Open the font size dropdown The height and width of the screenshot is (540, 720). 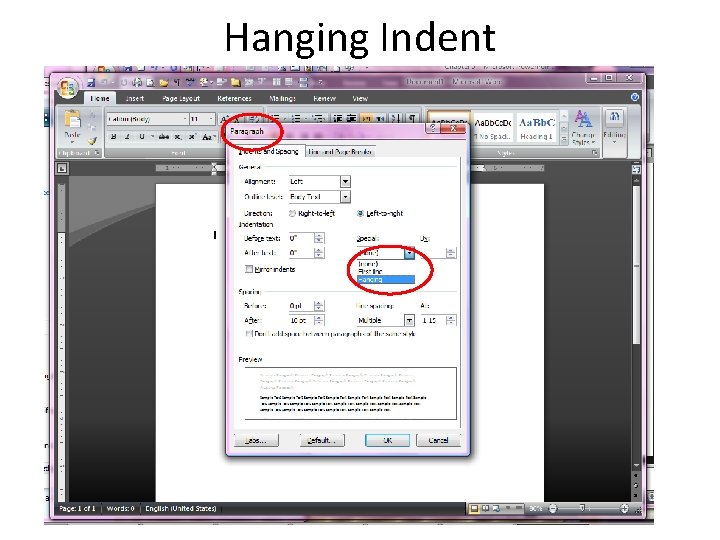click(x=211, y=119)
